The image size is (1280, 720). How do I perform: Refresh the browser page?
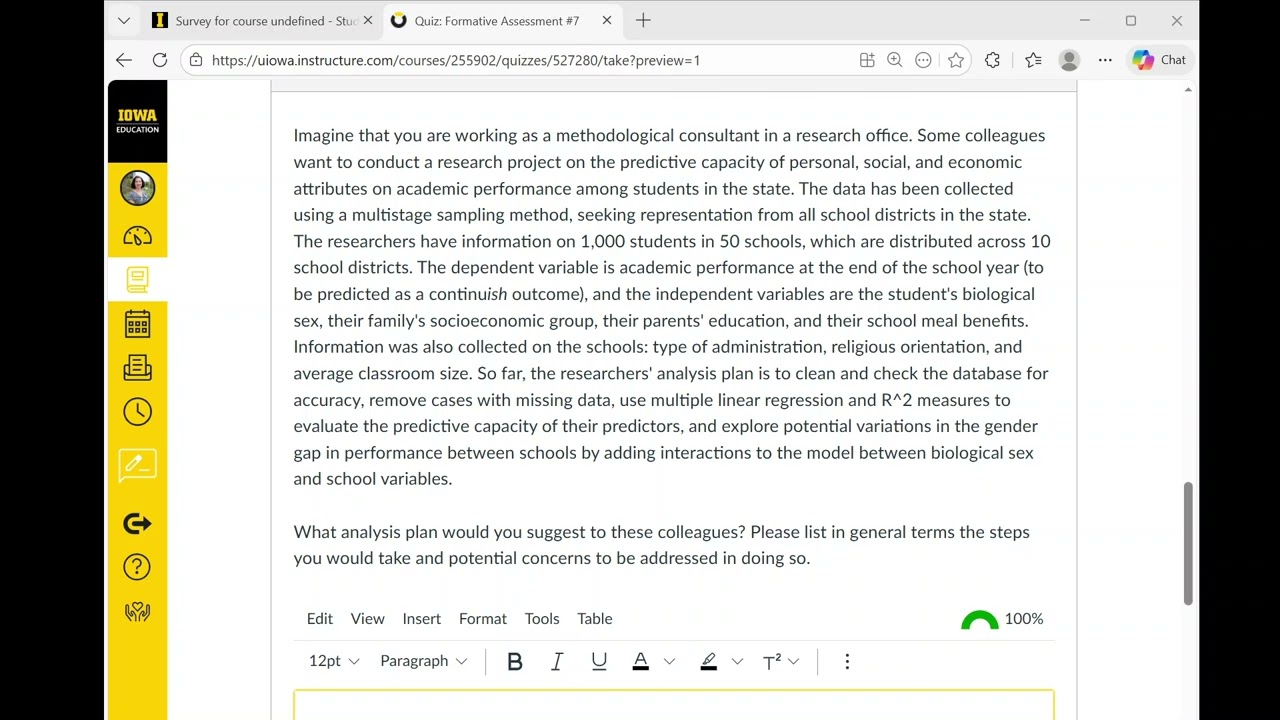click(x=160, y=60)
